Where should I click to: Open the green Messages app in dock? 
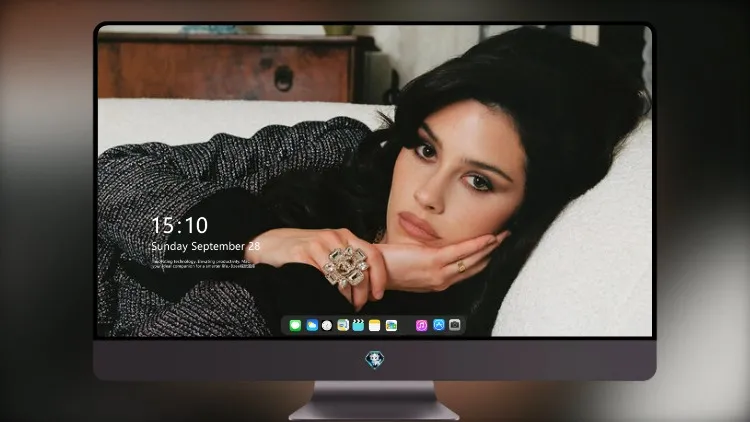(x=295, y=326)
